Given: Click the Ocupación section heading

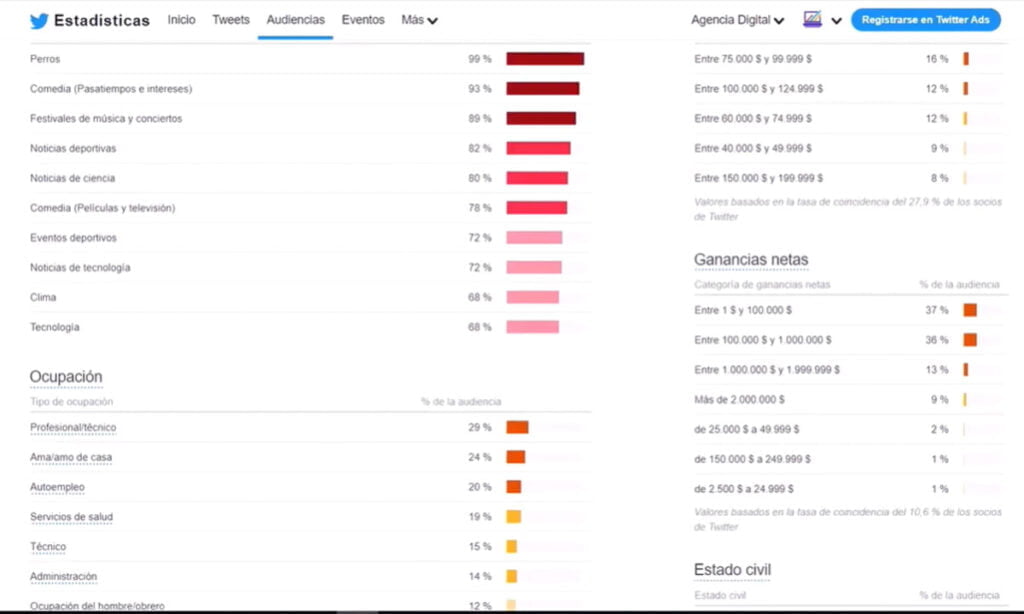Looking at the screenshot, I should (66, 376).
